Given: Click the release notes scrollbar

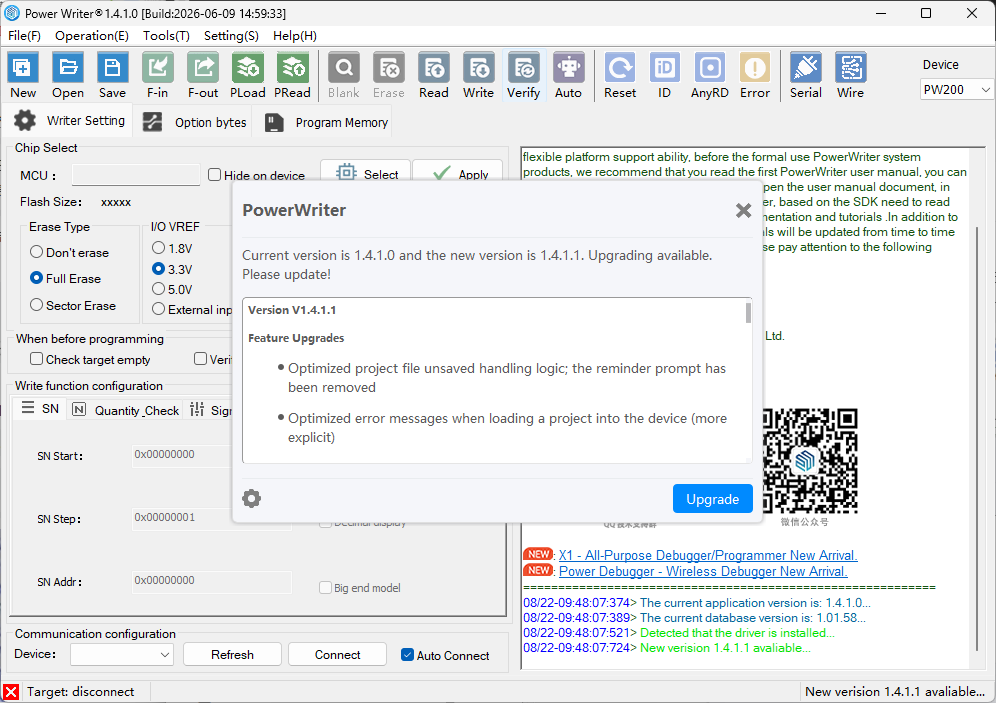Looking at the screenshot, I should (x=748, y=312).
